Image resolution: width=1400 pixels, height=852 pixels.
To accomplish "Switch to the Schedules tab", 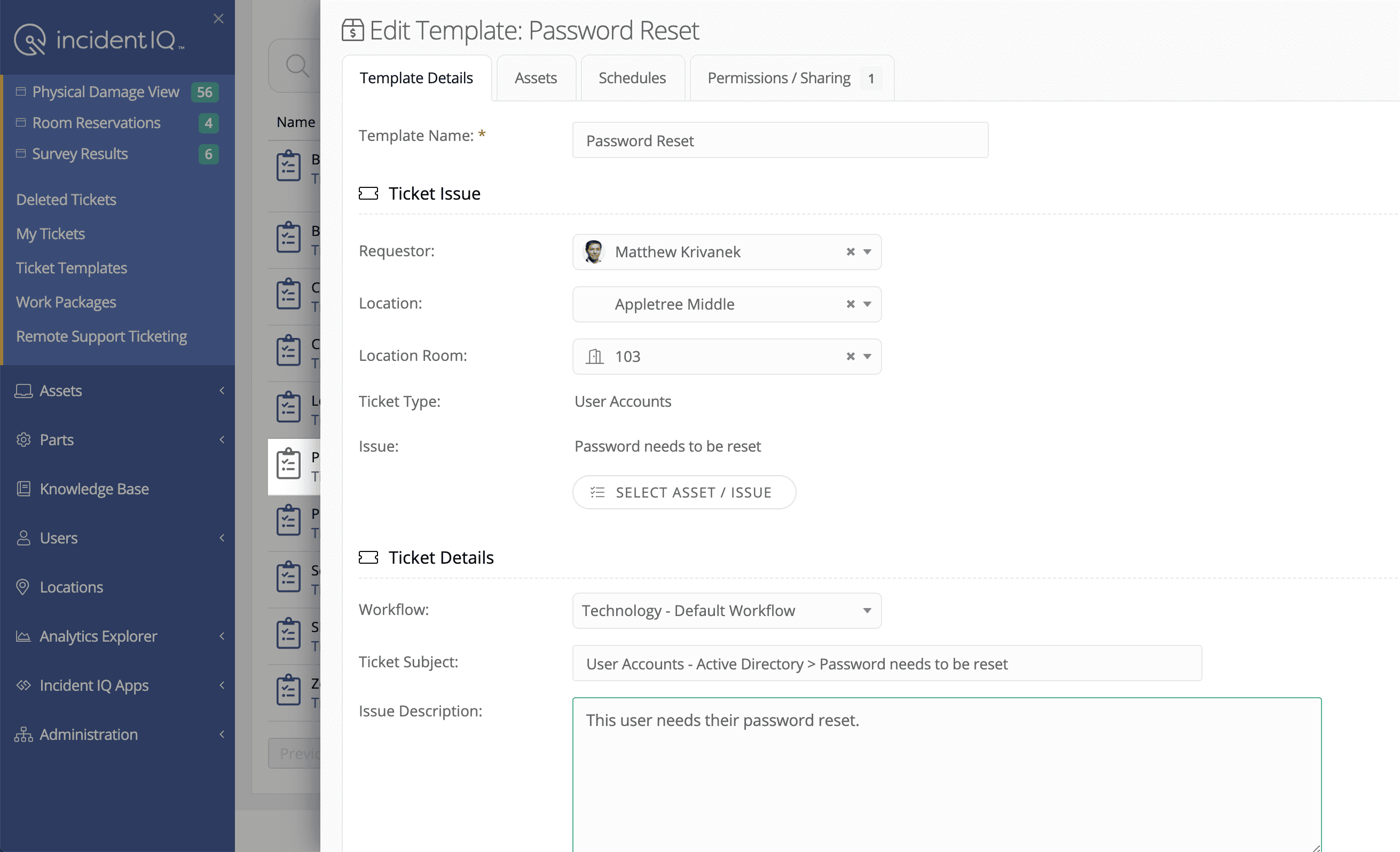I will click(632, 78).
